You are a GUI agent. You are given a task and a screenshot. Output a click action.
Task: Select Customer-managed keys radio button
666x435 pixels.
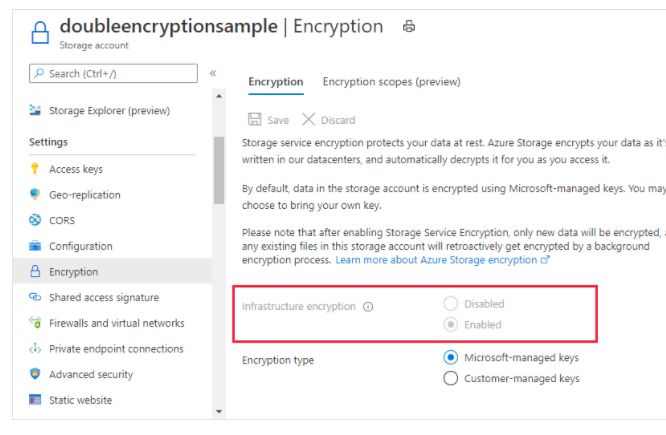(x=450, y=379)
